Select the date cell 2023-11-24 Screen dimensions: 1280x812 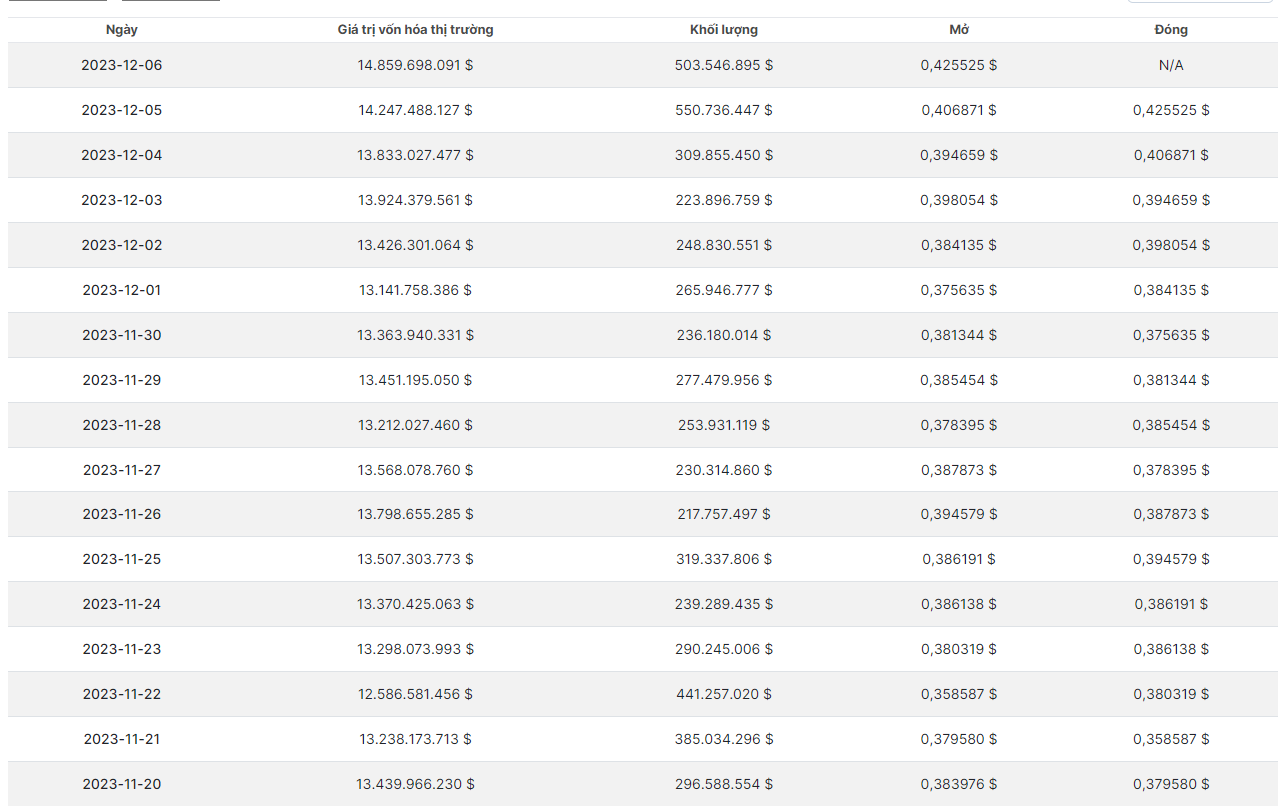(x=121, y=604)
